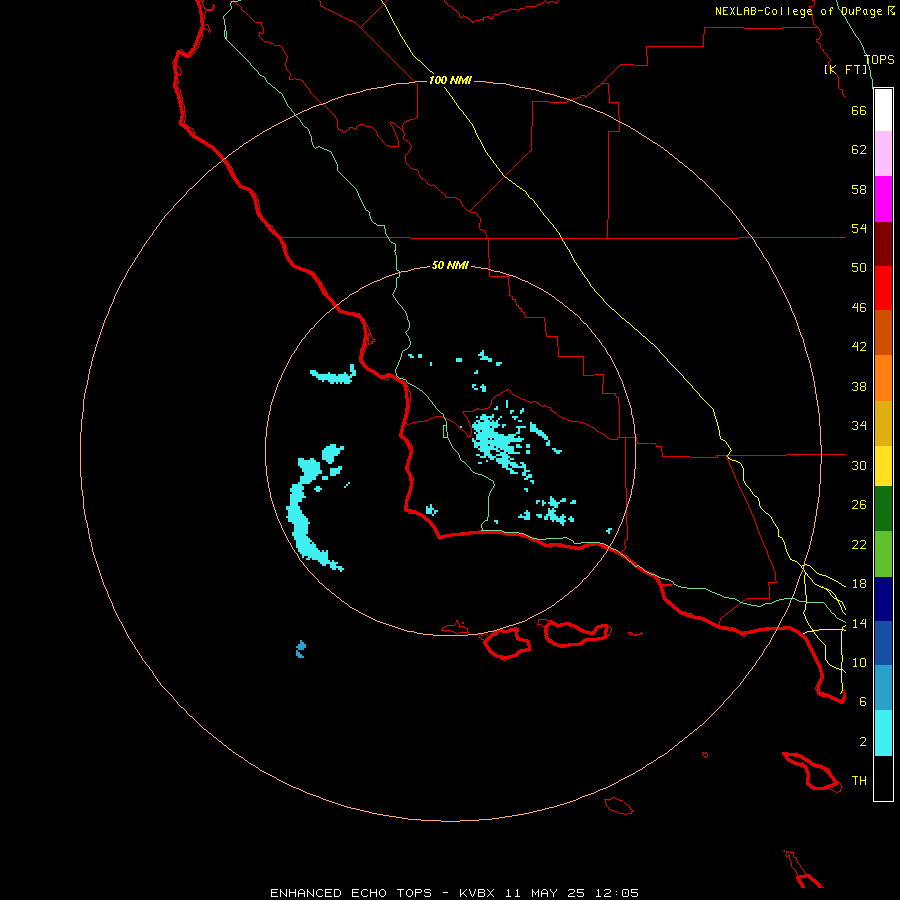Click the '18' legend scale value

pyautogui.click(x=859, y=584)
